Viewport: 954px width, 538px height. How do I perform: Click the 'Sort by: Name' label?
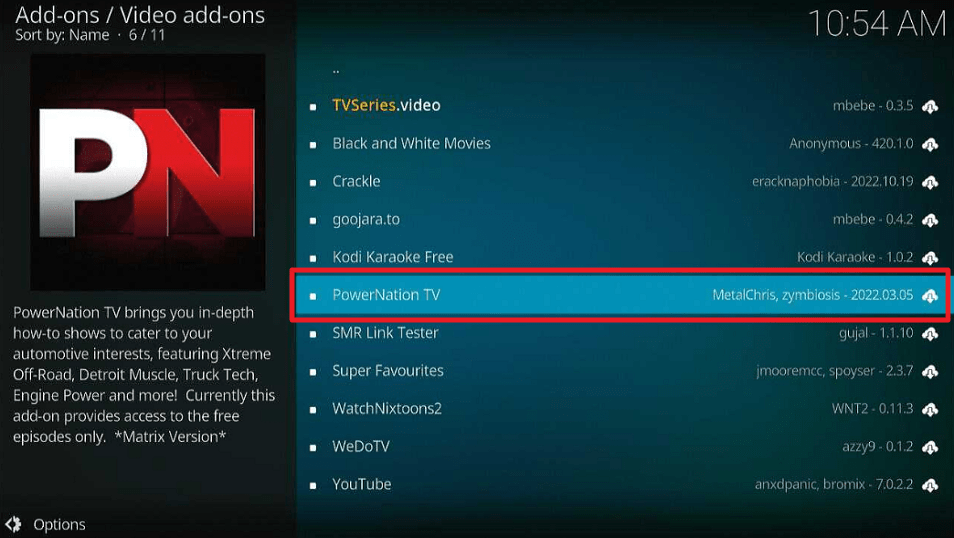pyautogui.click(x=62, y=35)
